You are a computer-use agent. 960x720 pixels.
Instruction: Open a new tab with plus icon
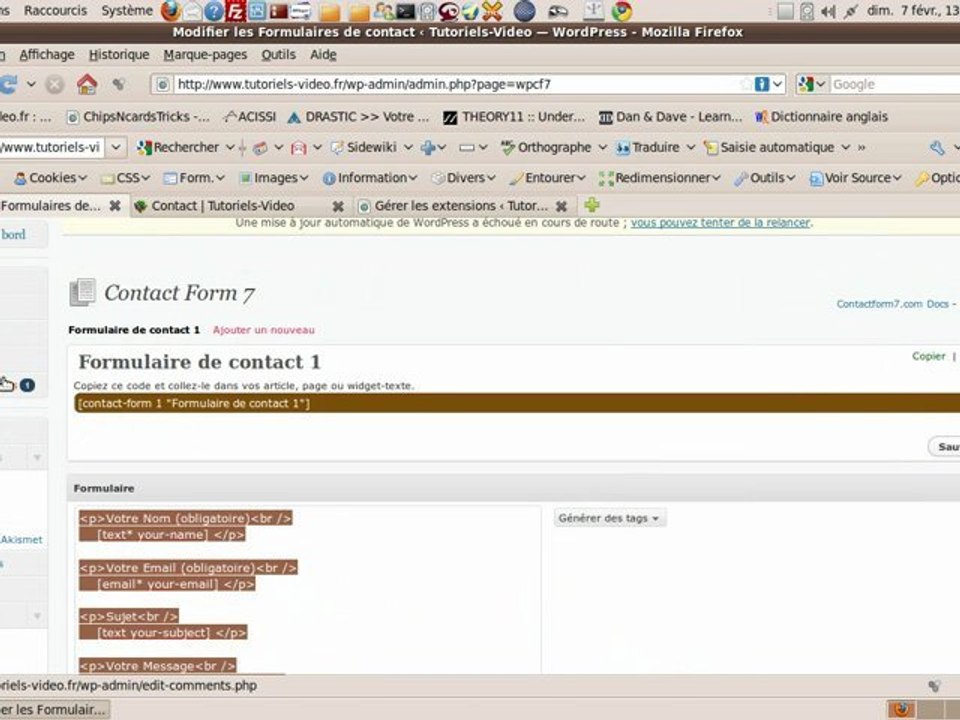[x=591, y=205]
